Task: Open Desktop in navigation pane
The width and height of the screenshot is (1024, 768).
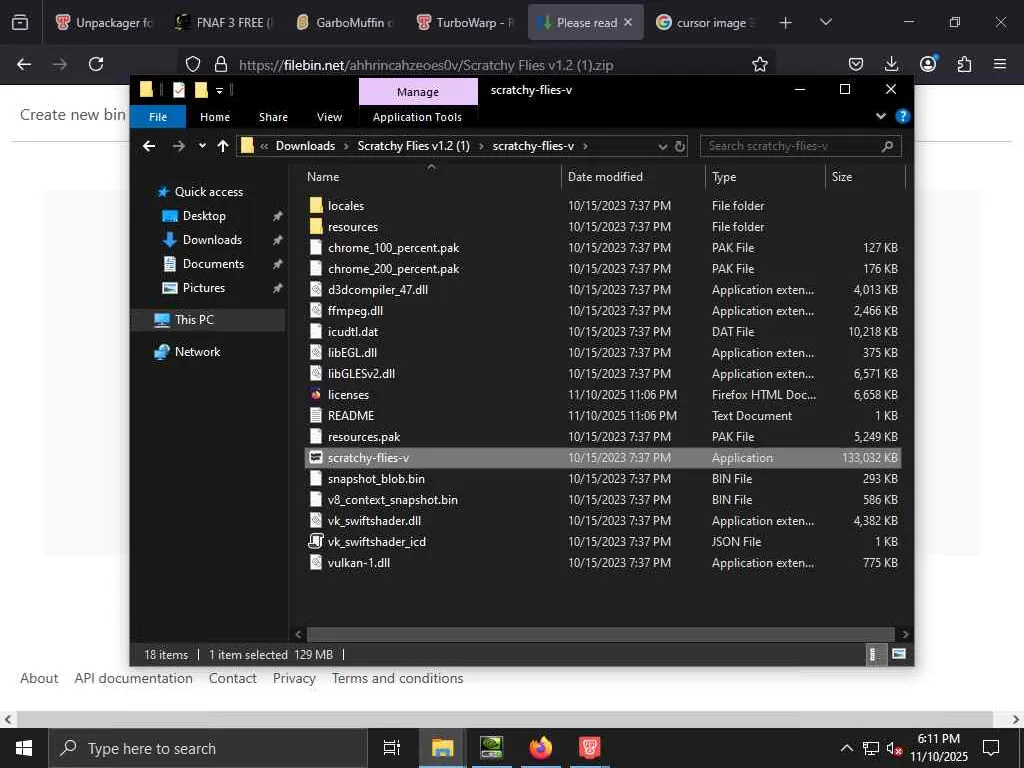Action: tap(204, 216)
